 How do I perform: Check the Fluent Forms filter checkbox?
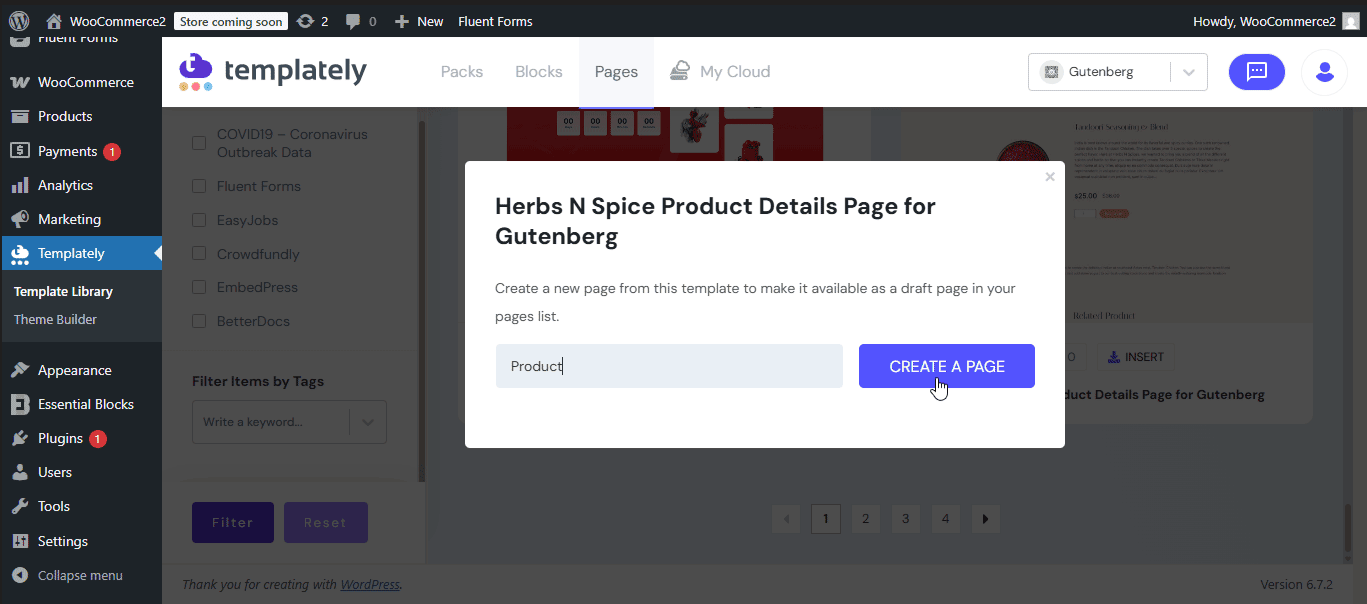pos(199,186)
